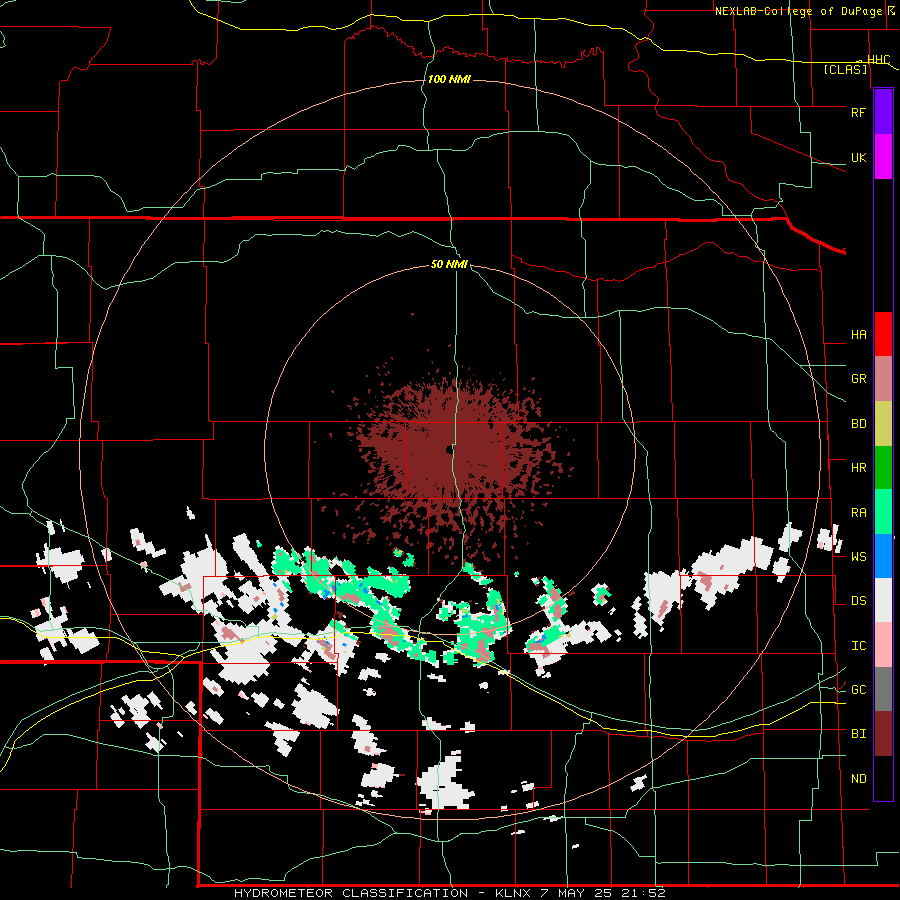Select the BD big drops yellow swatch

[x=883, y=424]
